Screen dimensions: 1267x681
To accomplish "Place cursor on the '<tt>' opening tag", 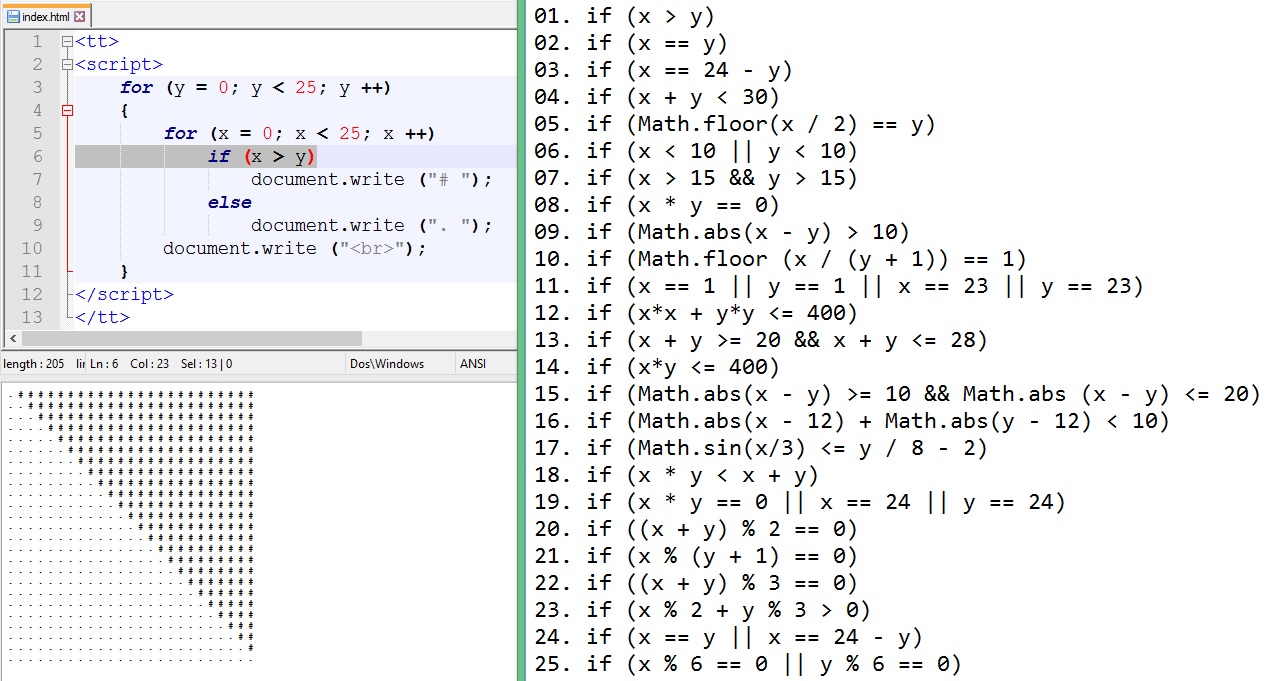I will pyautogui.click(x=97, y=42).
